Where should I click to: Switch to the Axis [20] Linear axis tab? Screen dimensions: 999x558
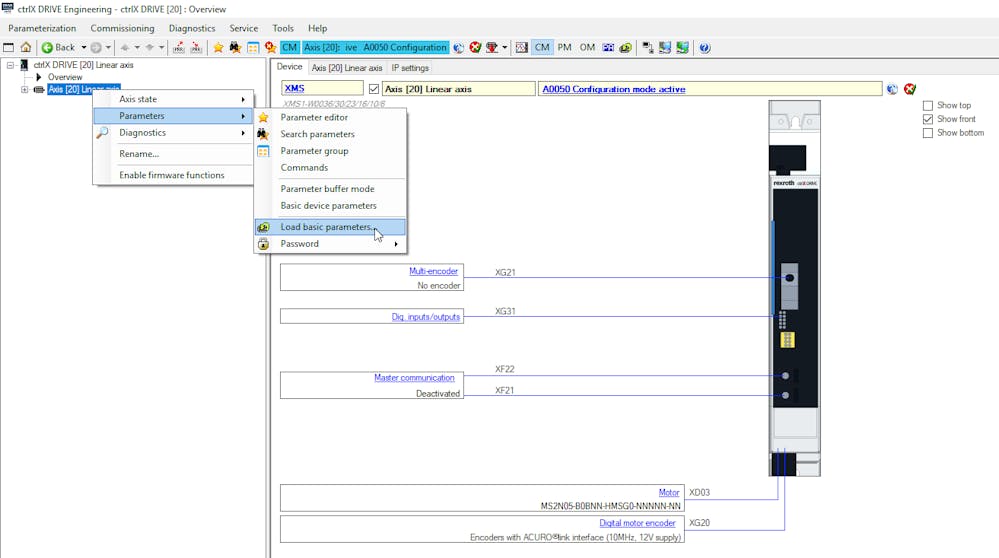347,68
